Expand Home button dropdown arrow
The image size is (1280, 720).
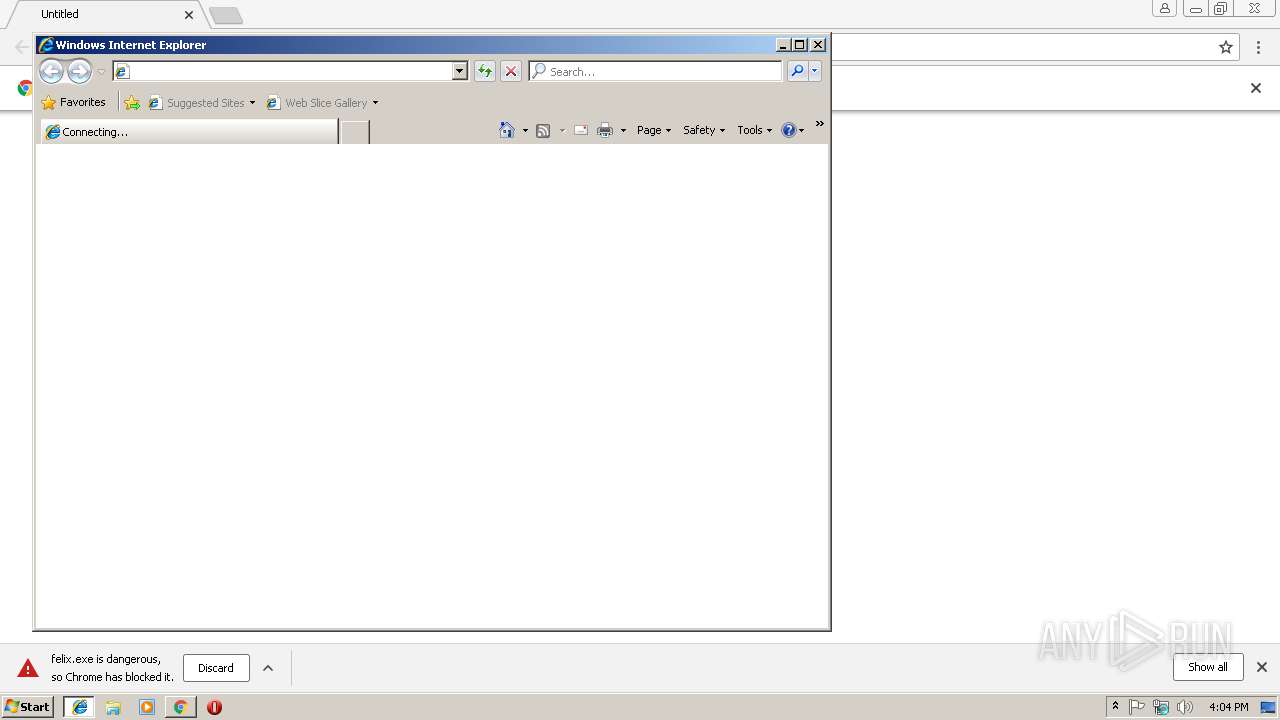tap(525, 130)
